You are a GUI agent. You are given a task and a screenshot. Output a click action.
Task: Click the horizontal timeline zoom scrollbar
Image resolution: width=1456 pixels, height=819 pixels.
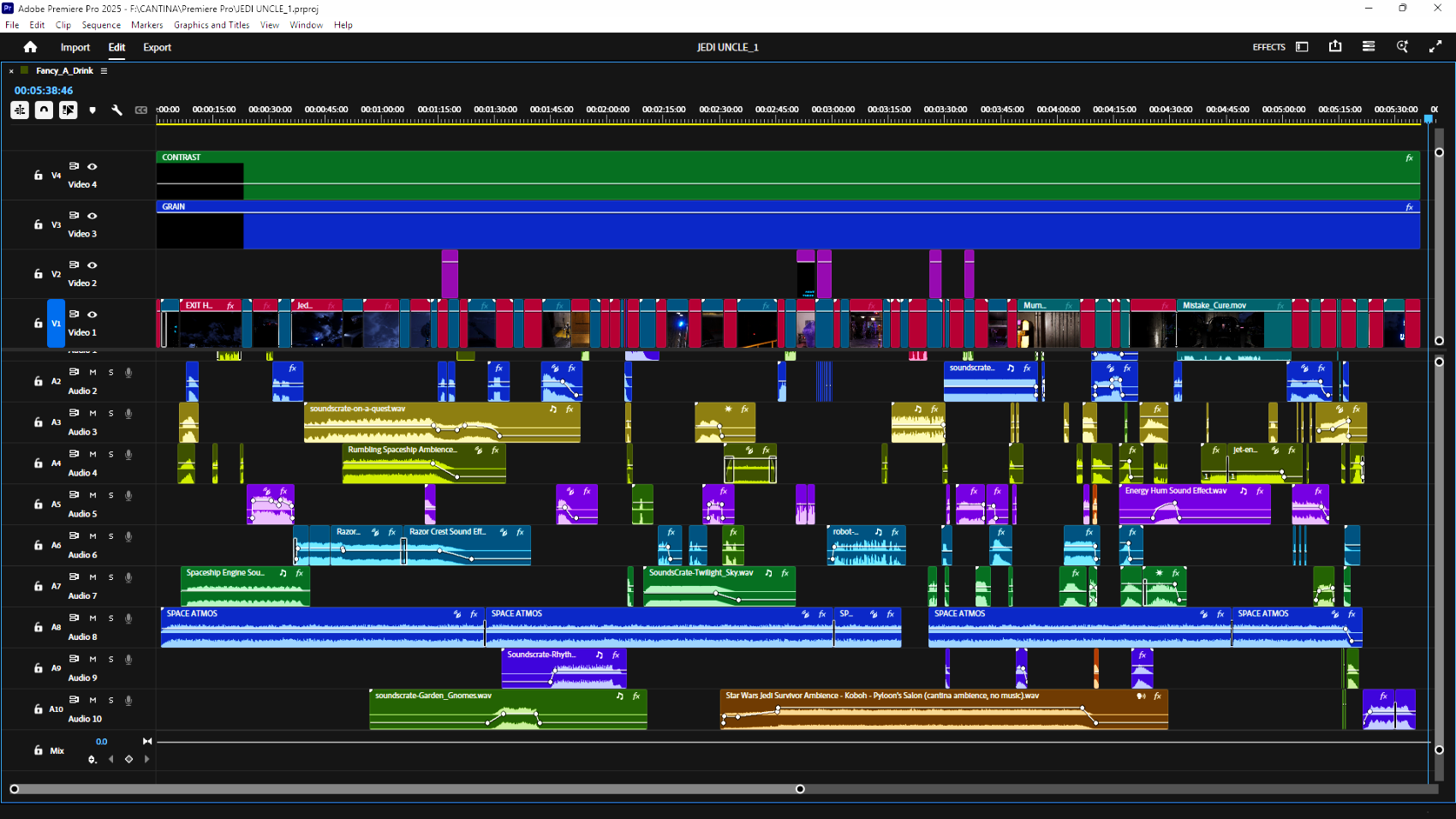(x=407, y=789)
